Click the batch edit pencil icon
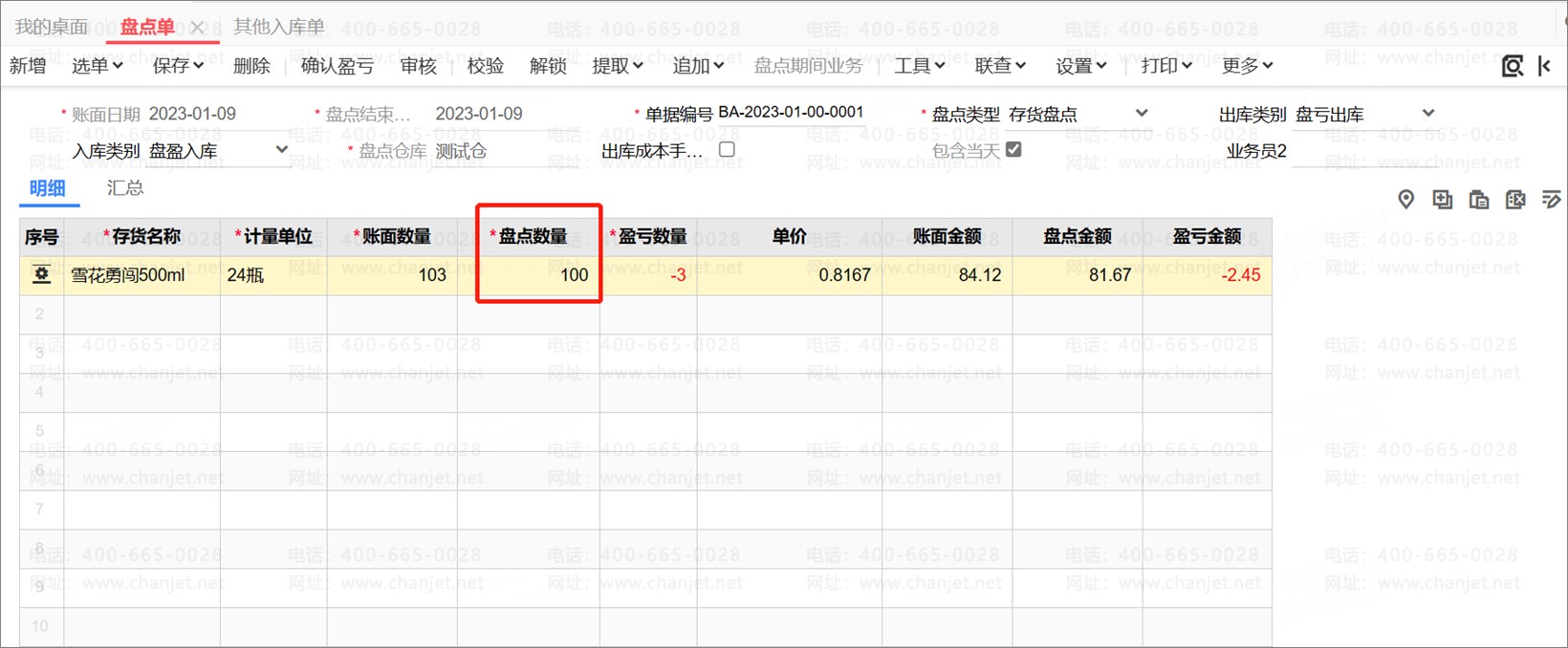1568x648 pixels. pyautogui.click(x=1551, y=199)
